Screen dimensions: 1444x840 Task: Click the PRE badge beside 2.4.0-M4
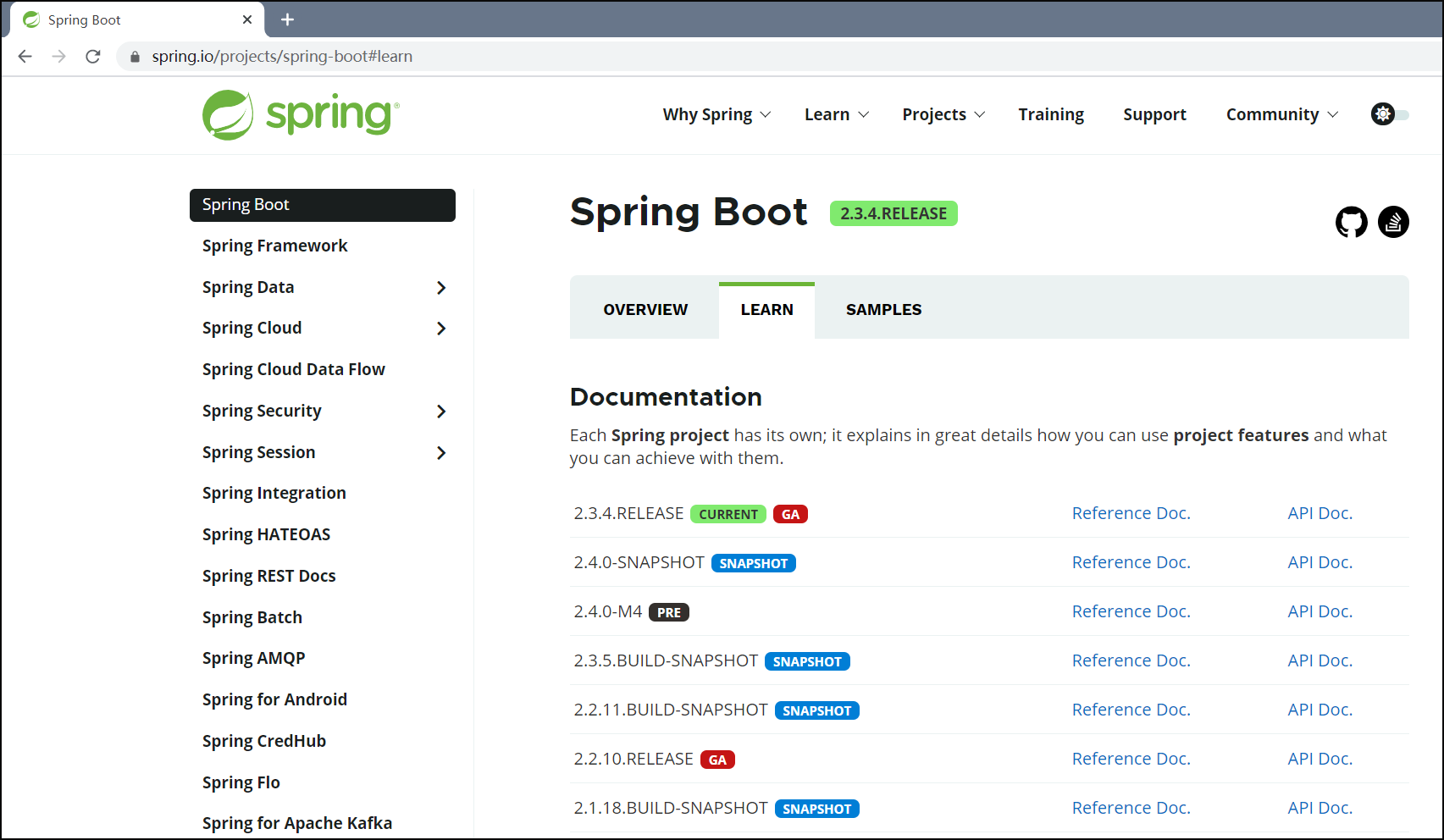tap(669, 612)
